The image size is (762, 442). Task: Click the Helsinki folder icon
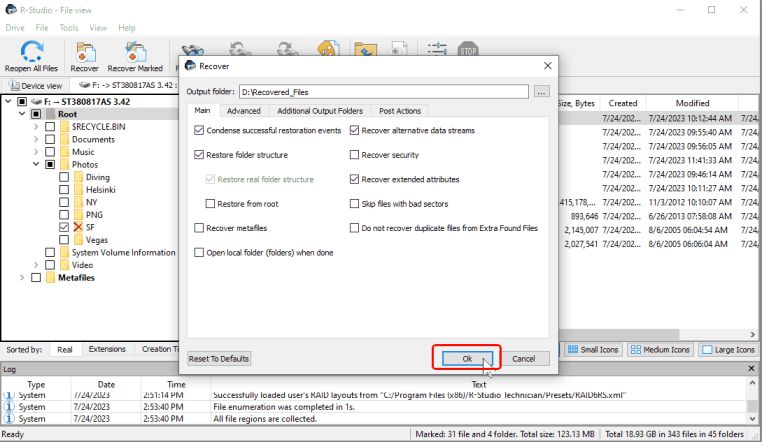point(78,190)
